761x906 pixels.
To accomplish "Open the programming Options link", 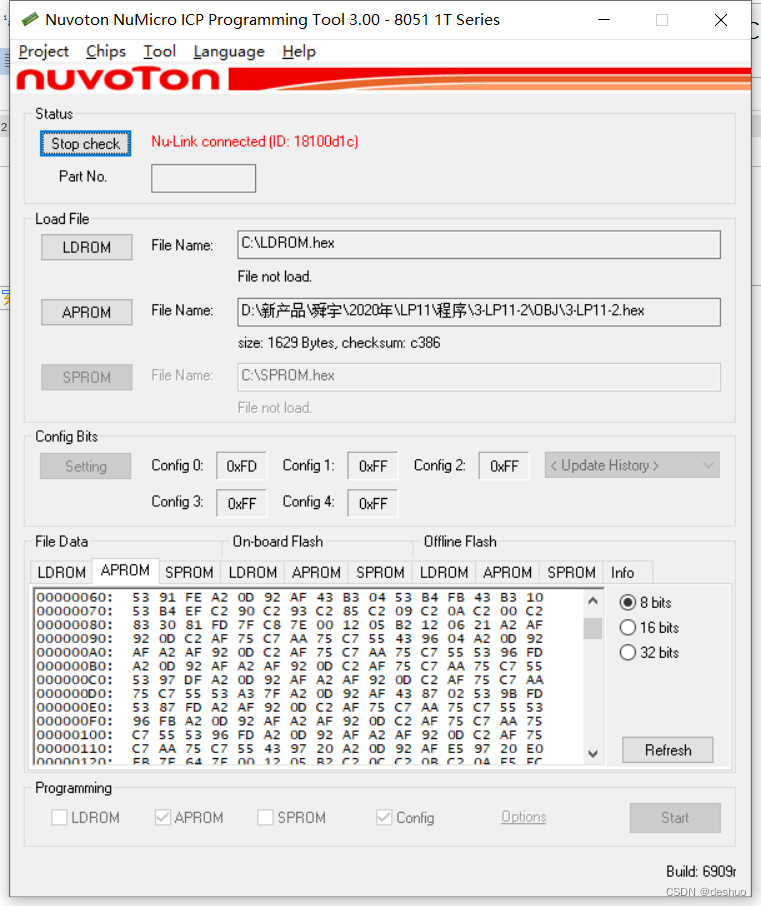I will click(524, 817).
